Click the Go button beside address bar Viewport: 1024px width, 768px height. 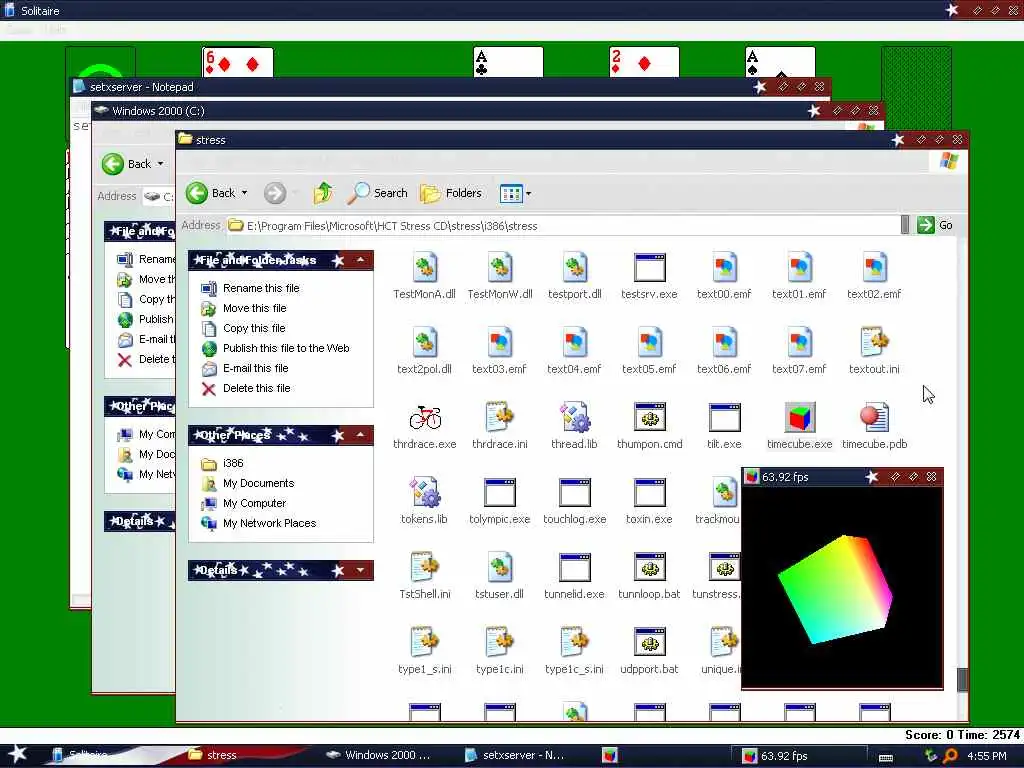935,225
